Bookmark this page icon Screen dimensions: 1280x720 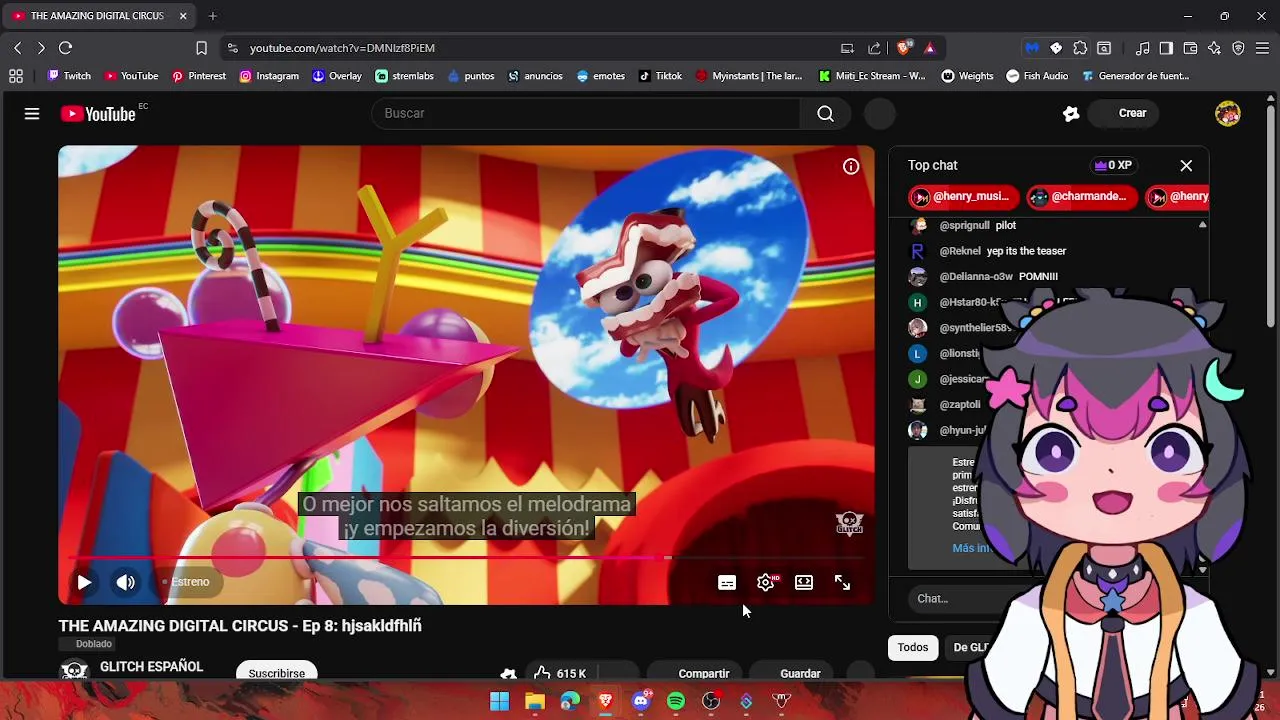point(201,48)
